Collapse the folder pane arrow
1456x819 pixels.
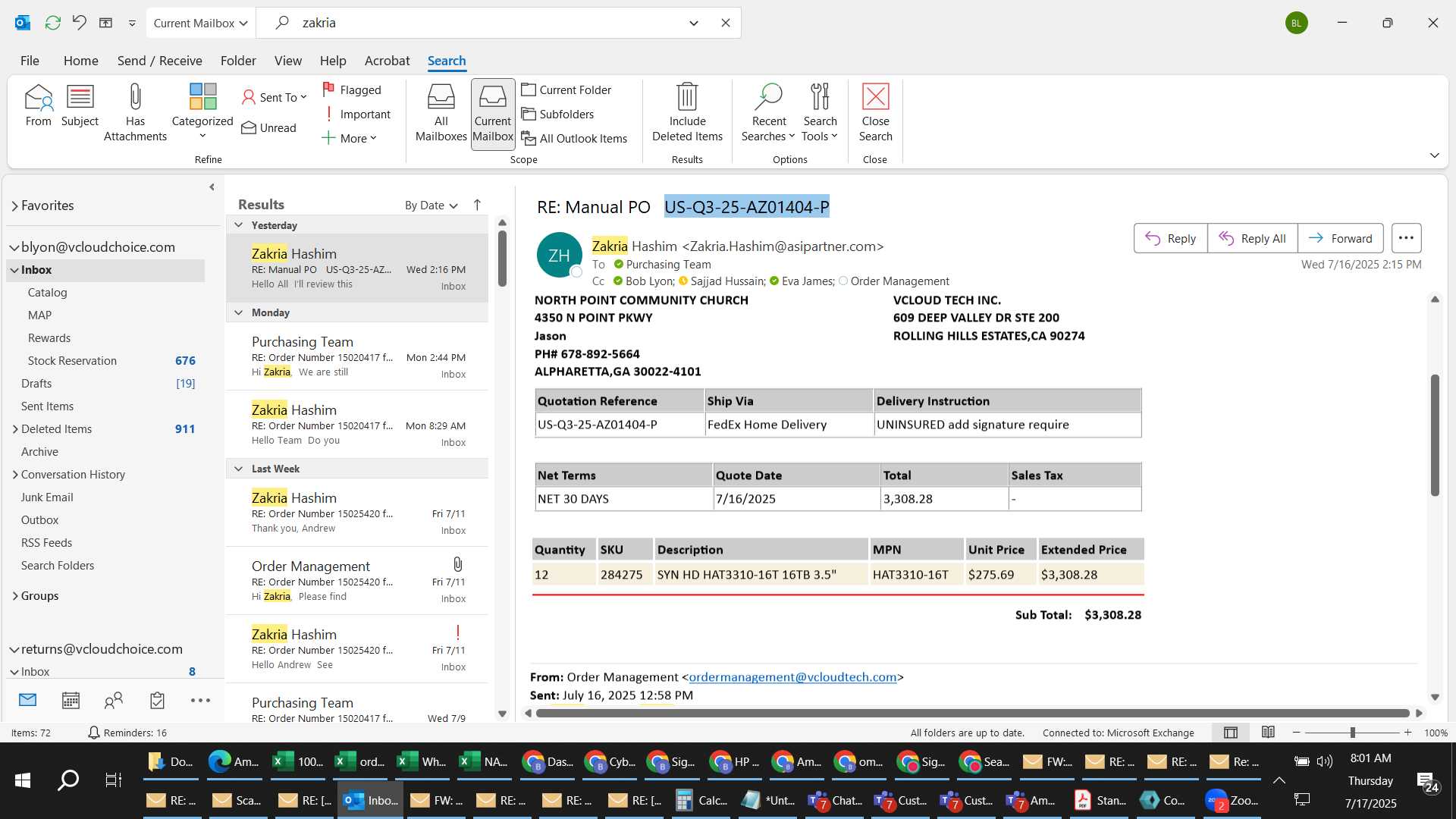(212, 187)
